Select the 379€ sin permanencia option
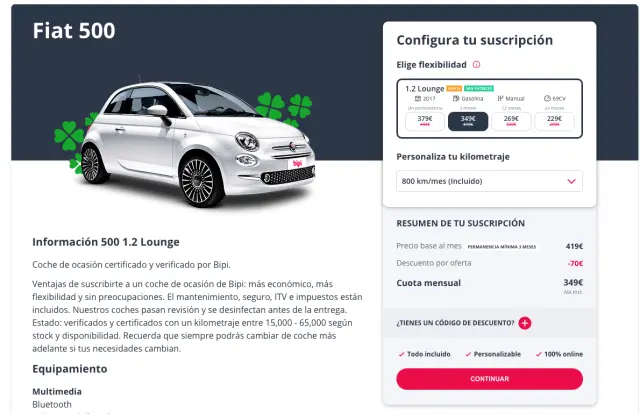This screenshot has height=414, width=640. 425,121
